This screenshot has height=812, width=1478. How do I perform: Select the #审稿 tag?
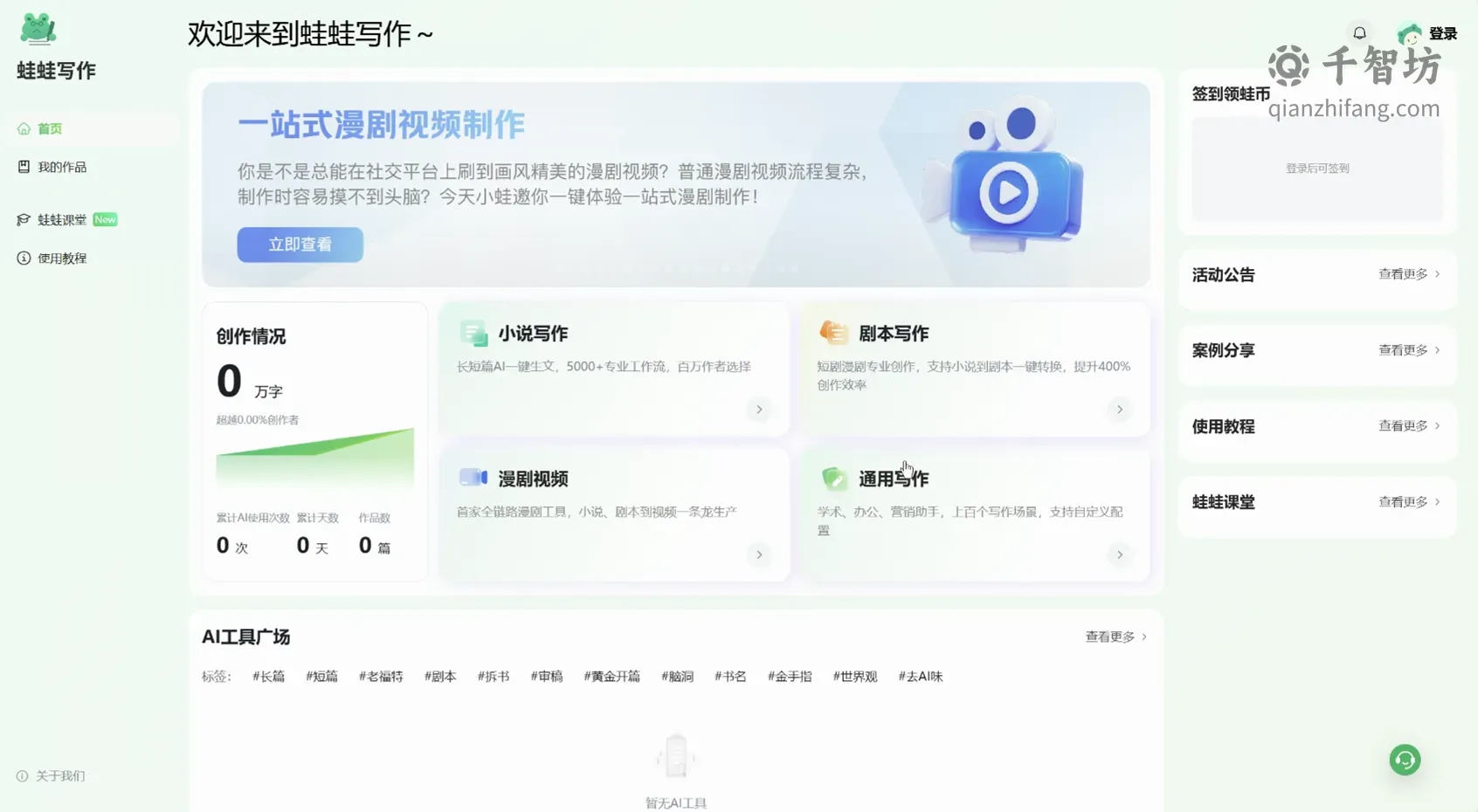click(x=547, y=676)
